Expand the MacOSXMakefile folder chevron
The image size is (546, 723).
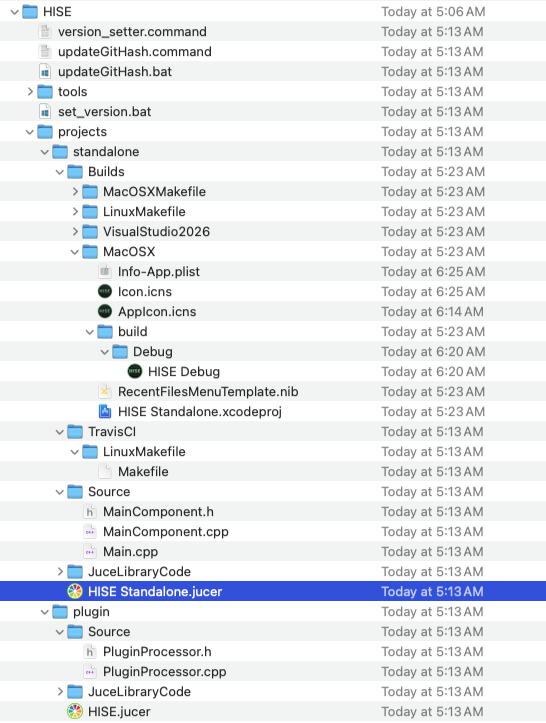click(x=75, y=191)
